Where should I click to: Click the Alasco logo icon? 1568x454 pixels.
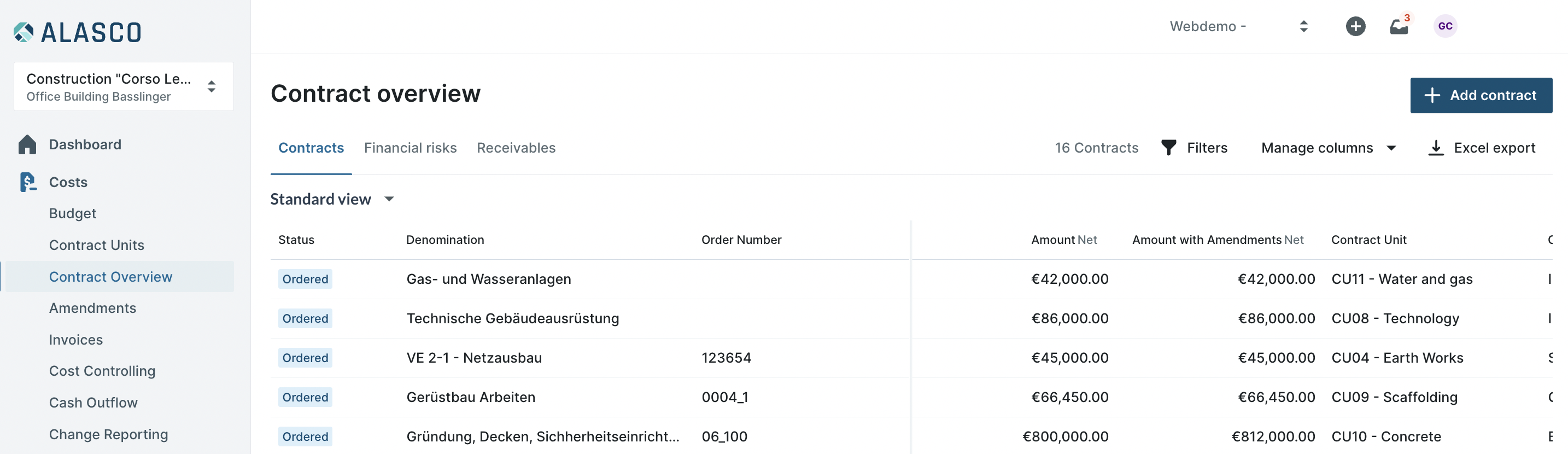pyautogui.click(x=24, y=32)
